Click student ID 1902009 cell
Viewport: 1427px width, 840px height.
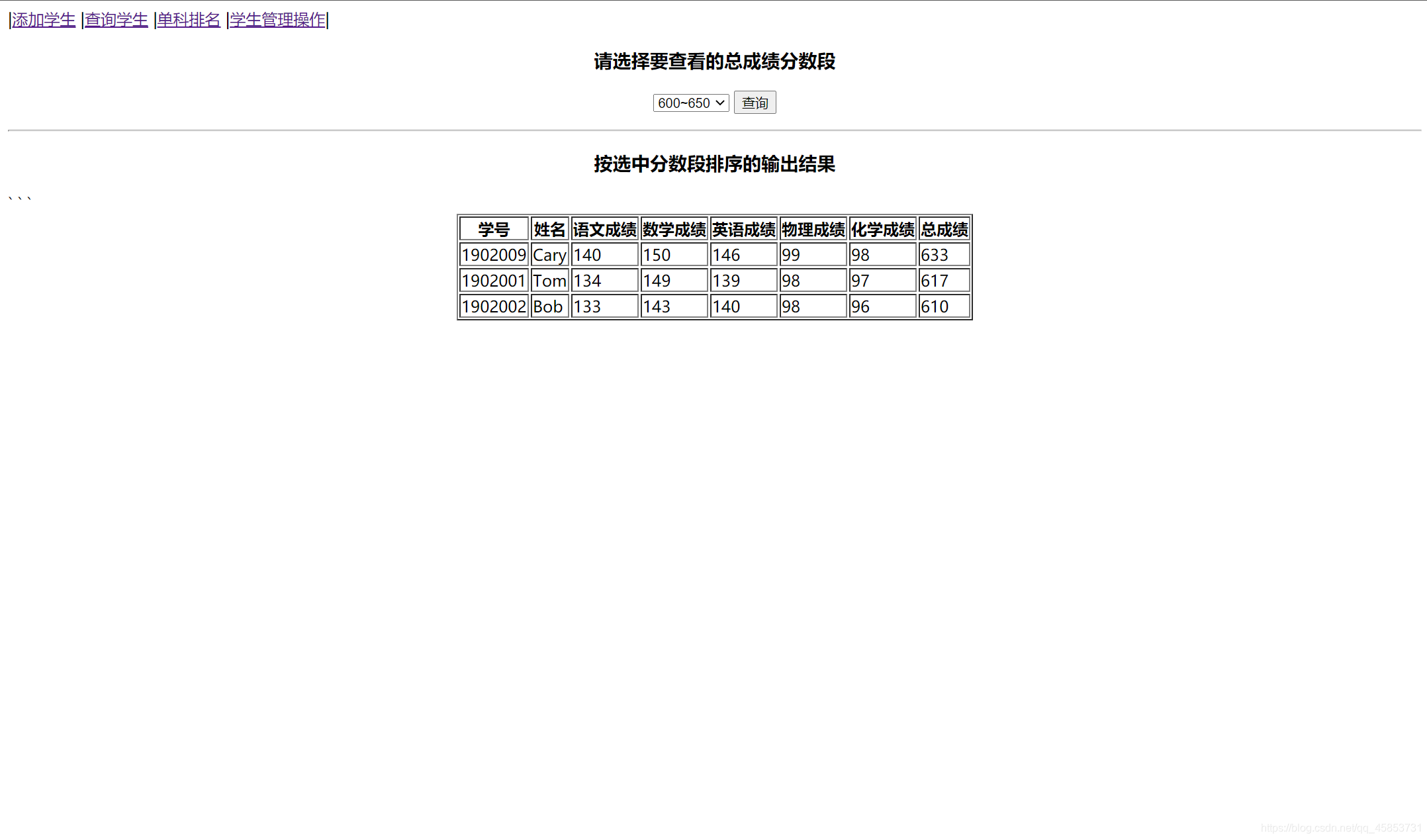coord(494,255)
